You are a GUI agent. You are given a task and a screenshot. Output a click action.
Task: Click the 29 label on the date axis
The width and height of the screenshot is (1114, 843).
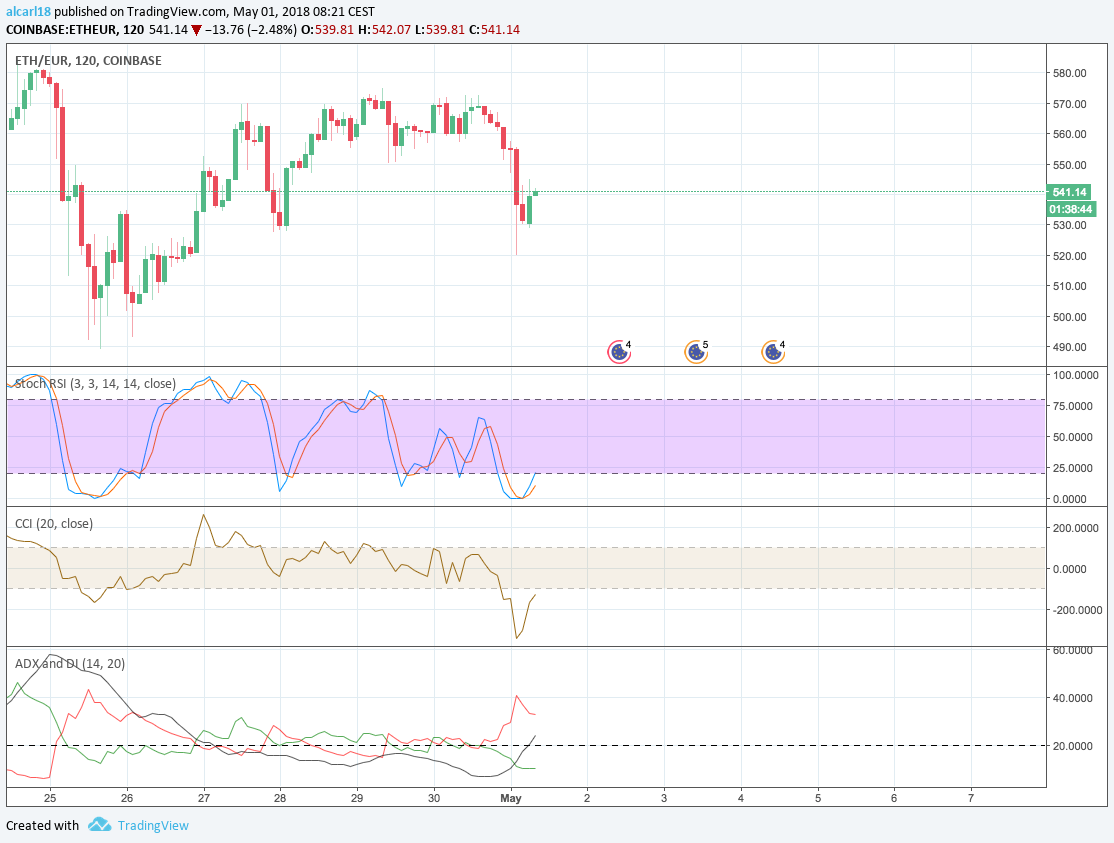357,798
